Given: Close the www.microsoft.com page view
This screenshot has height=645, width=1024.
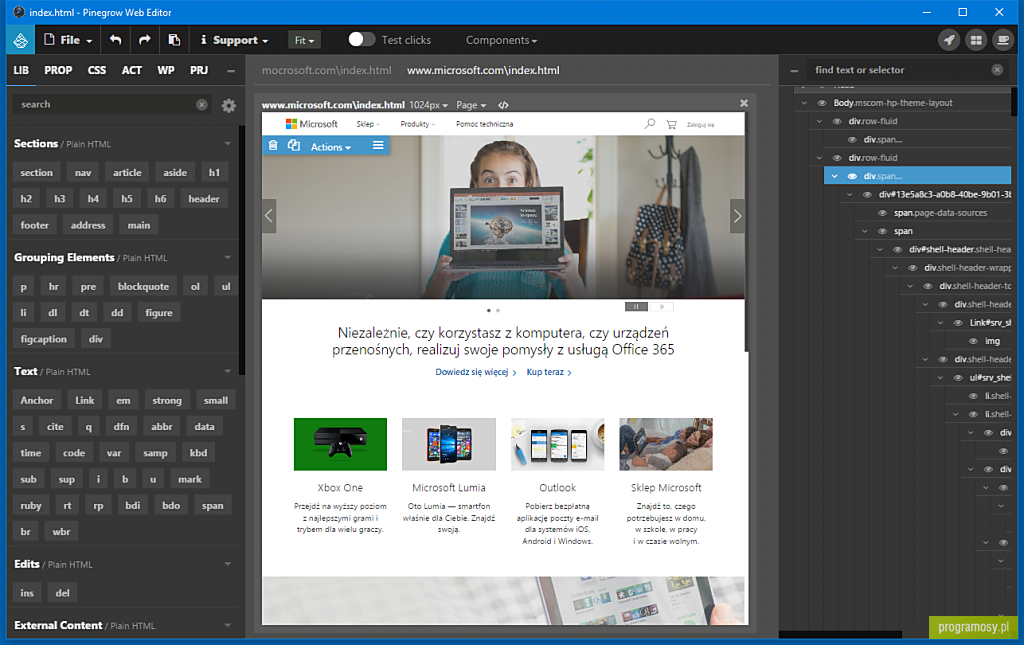Looking at the screenshot, I should point(743,103).
